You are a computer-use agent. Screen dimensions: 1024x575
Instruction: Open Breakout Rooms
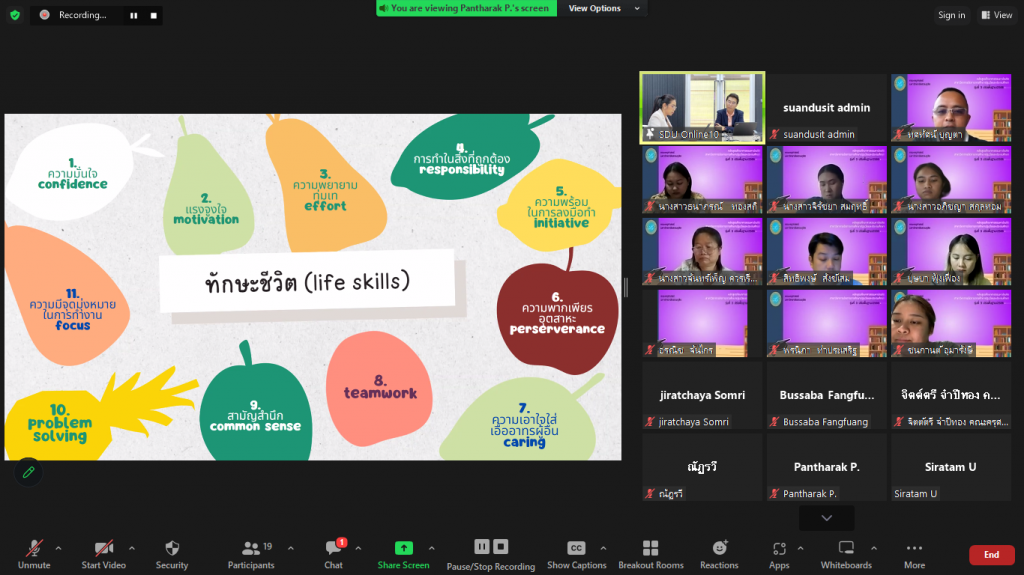pyautogui.click(x=650, y=553)
